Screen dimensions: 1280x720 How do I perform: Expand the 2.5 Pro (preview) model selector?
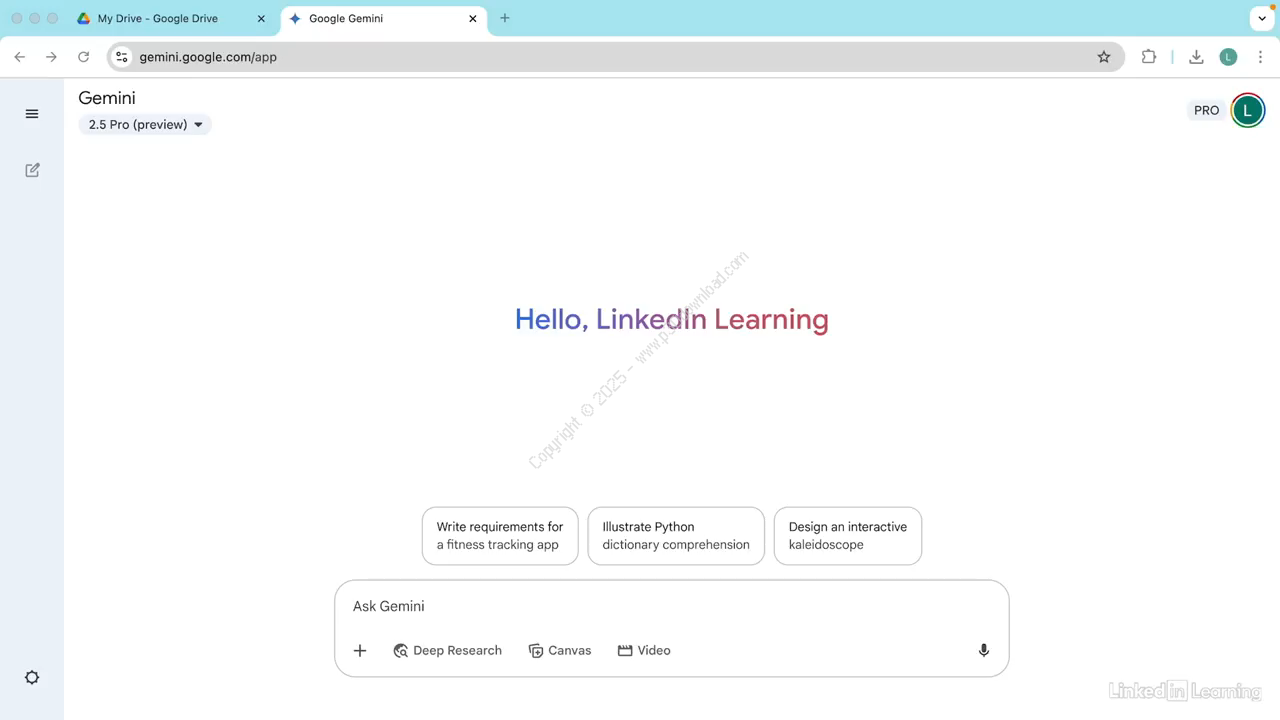(x=145, y=125)
